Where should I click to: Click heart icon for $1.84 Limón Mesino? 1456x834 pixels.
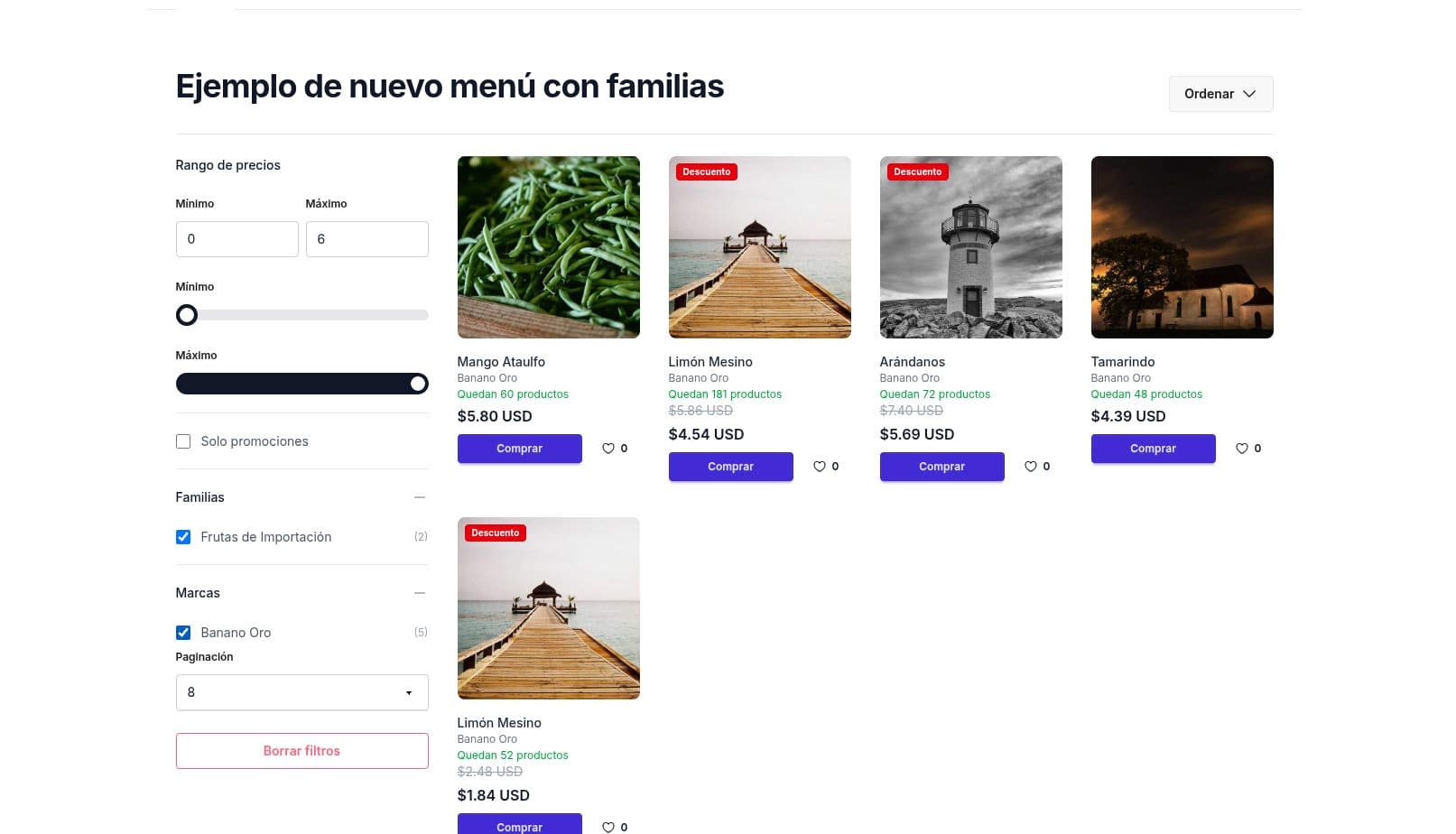608,827
